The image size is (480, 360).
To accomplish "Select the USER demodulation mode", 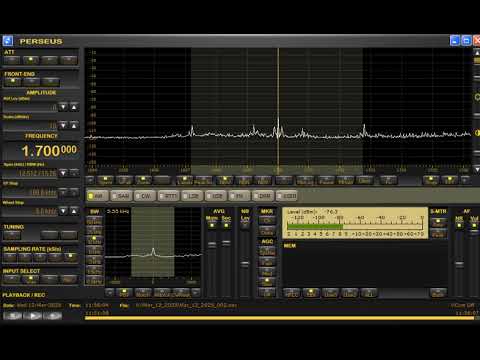I will [x=287, y=196].
